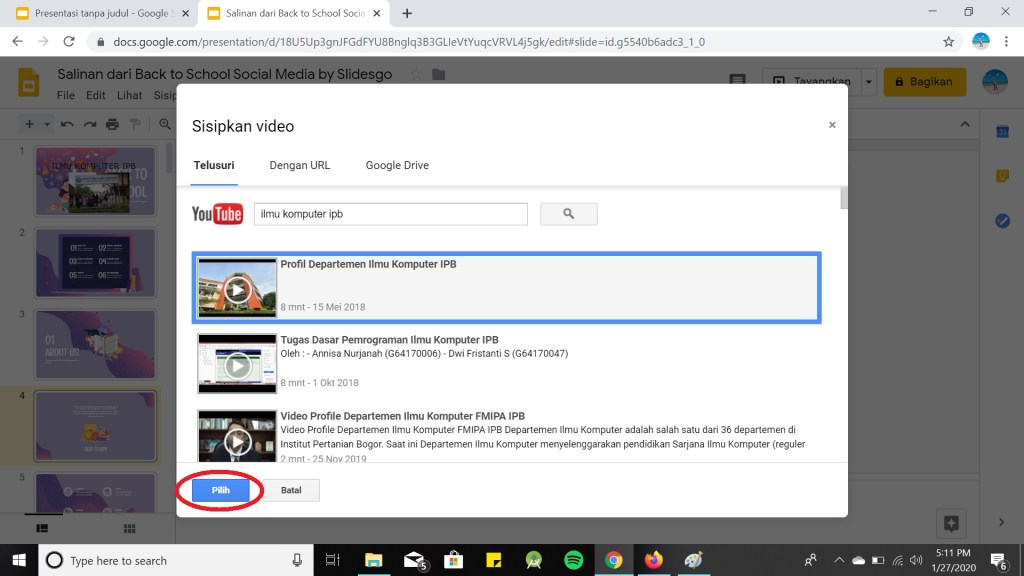Open File Explorer from the taskbar
Image resolution: width=1024 pixels, height=576 pixels.
pyautogui.click(x=374, y=560)
